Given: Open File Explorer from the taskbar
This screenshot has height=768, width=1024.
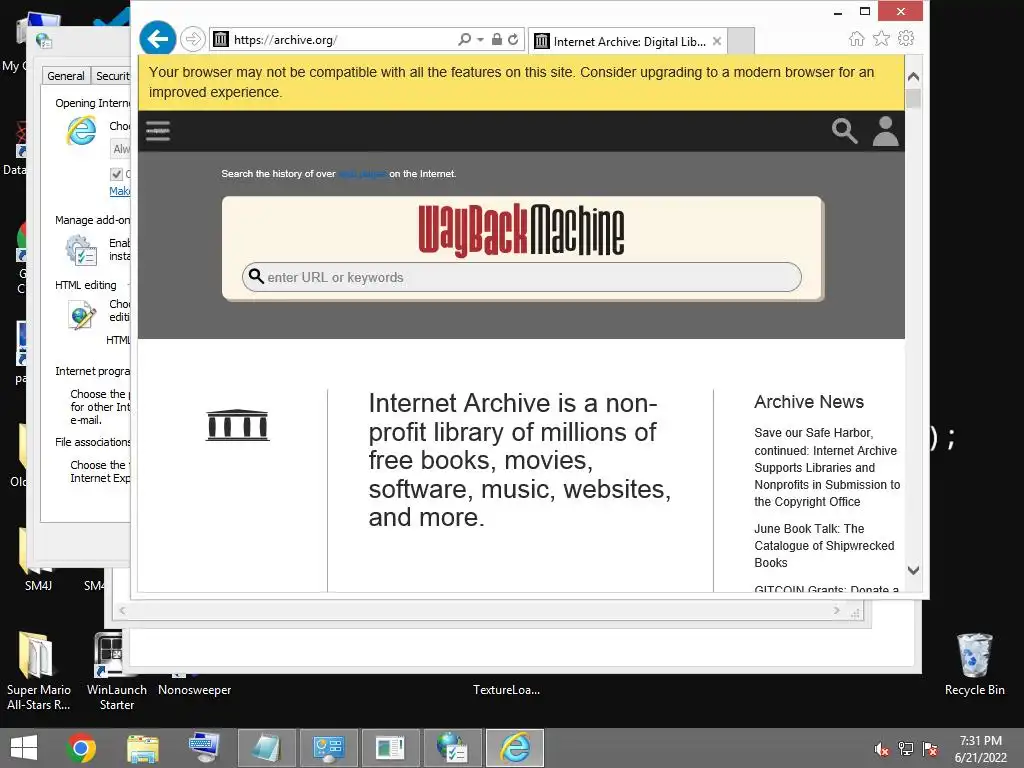Looking at the screenshot, I should (x=142, y=748).
